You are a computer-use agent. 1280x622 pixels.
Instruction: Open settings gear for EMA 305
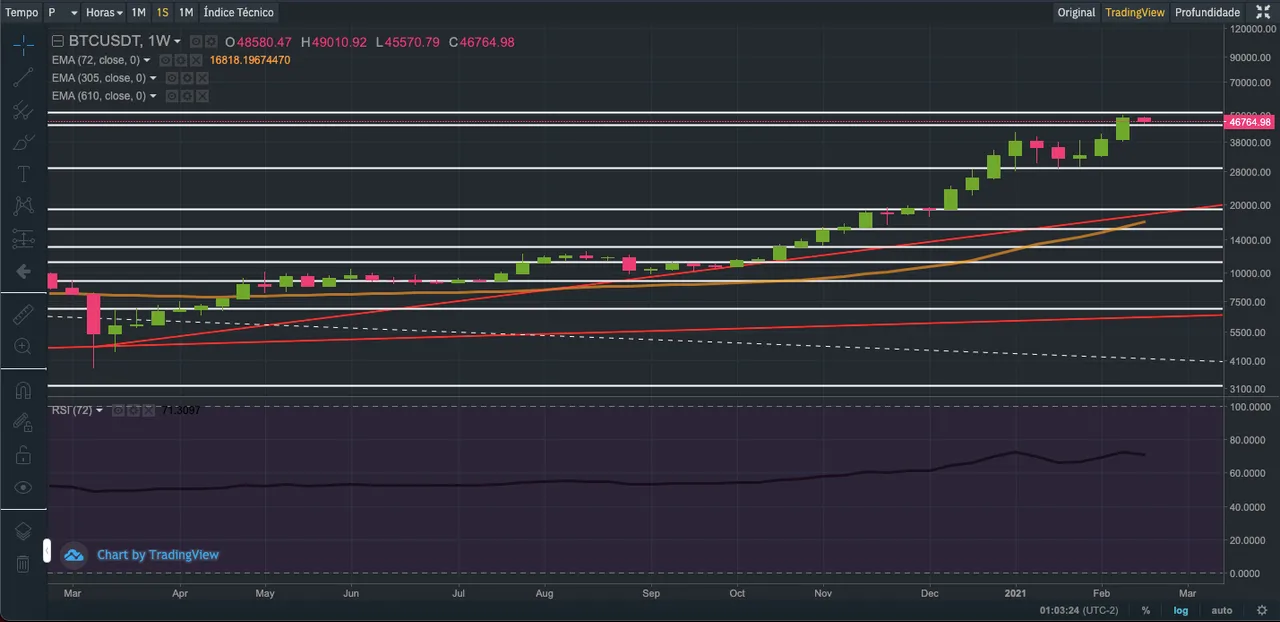point(187,78)
